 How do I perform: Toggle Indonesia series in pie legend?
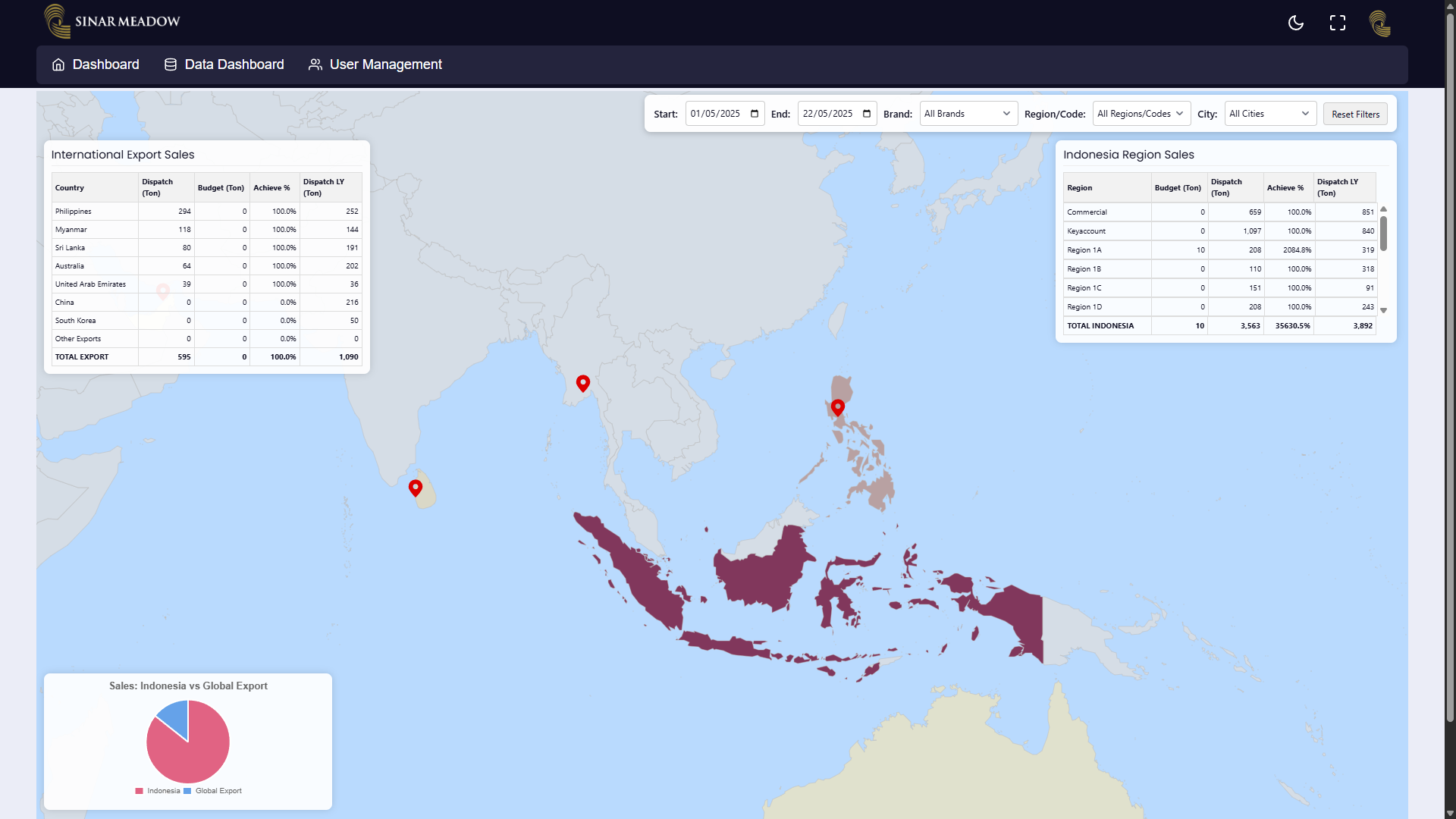(158, 791)
